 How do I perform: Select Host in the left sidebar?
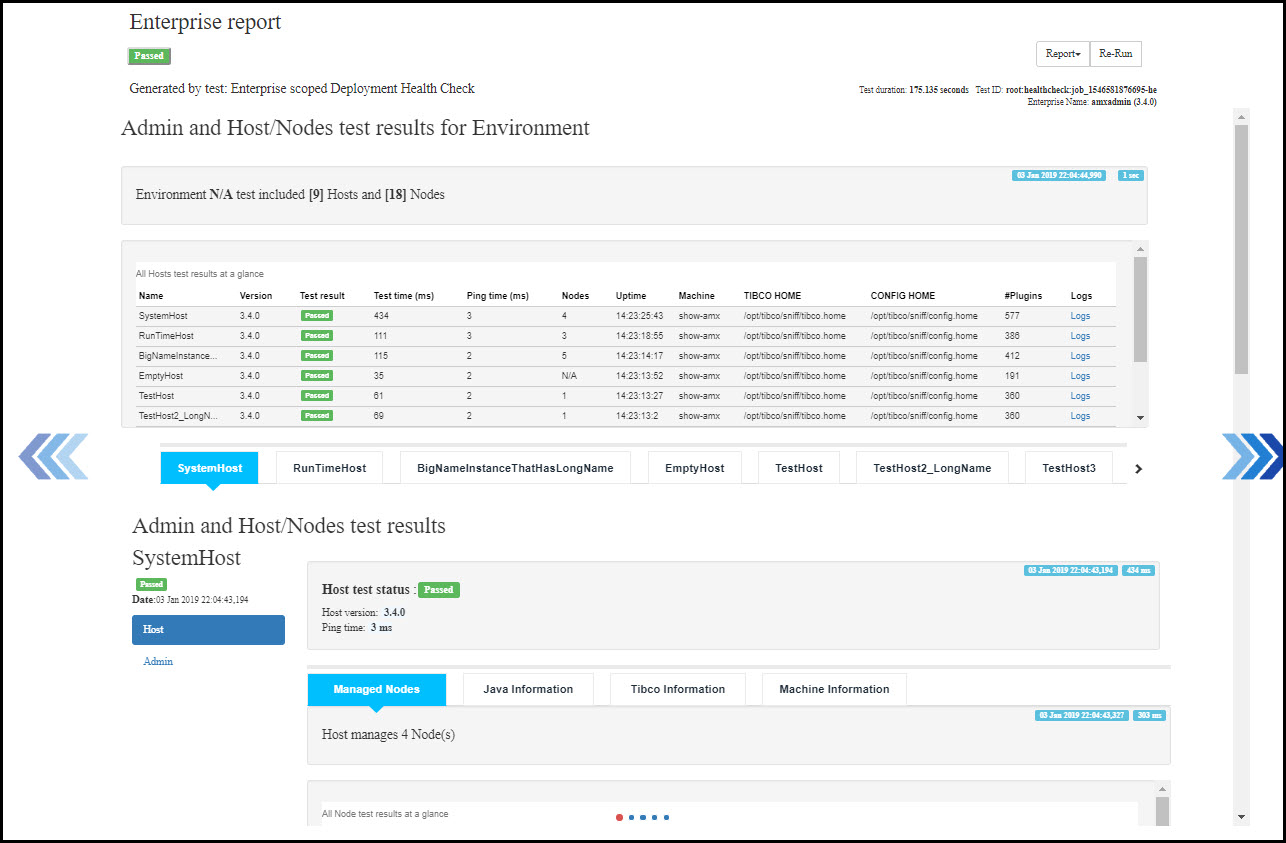pyautogui.click(x=208, y=630)
